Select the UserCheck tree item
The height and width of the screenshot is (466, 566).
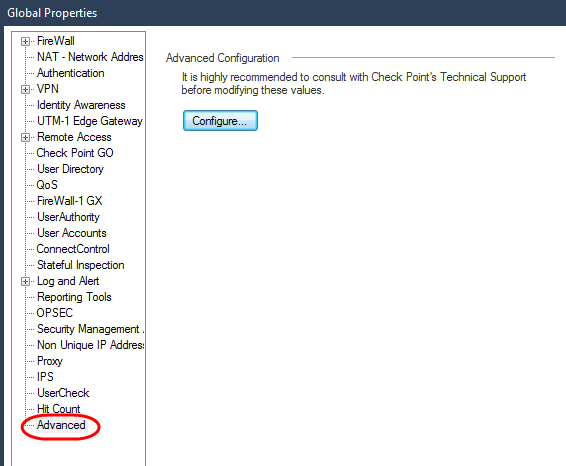pos(63,393)
